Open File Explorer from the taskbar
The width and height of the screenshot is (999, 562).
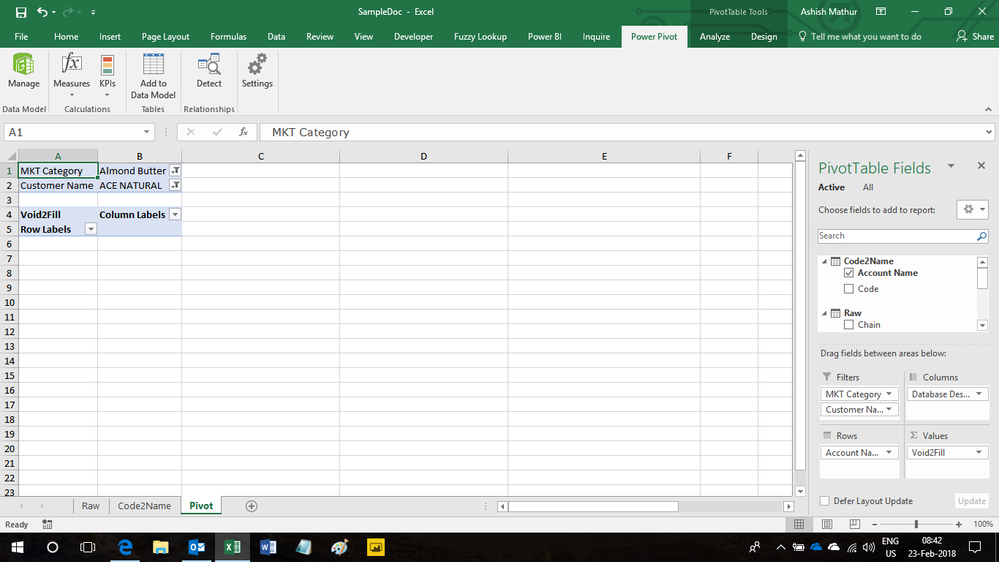[161, 547]
